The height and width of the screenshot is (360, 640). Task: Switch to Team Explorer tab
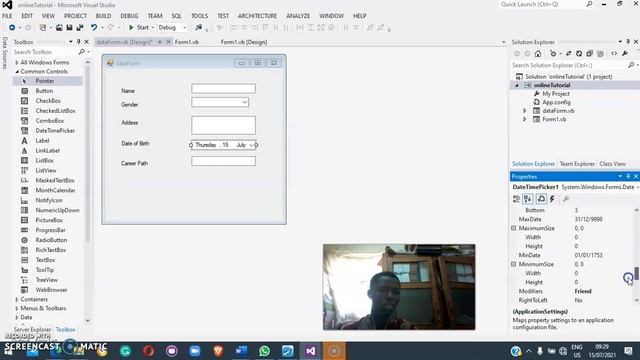coord(577,164)
